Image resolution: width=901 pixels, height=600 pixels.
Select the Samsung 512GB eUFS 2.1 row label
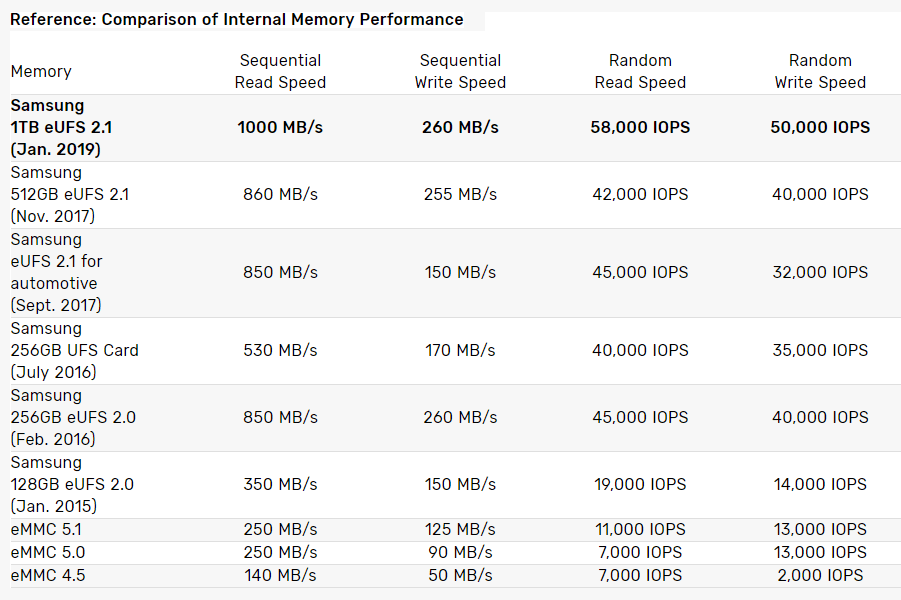coord(70,195)
